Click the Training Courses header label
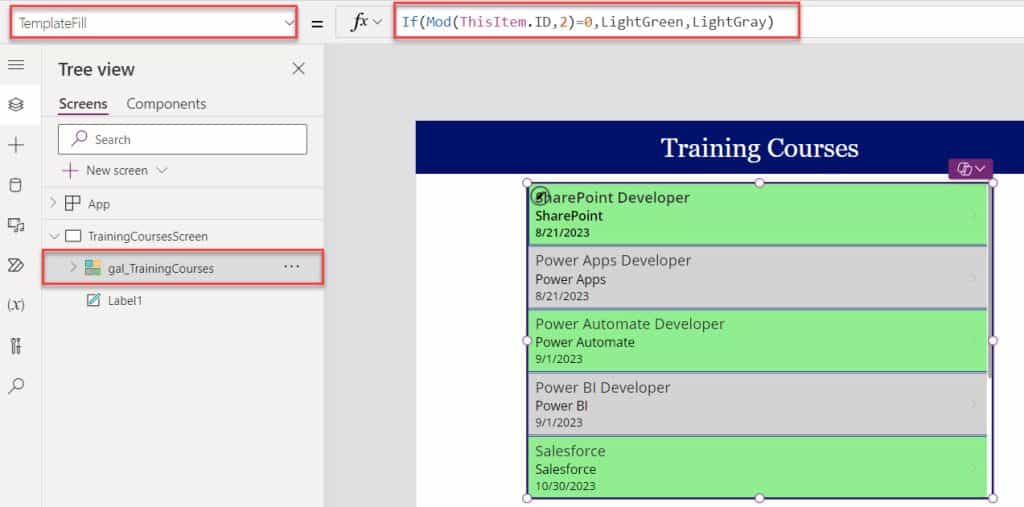This screenshot has width=1024, height=507. coord(760,148)
